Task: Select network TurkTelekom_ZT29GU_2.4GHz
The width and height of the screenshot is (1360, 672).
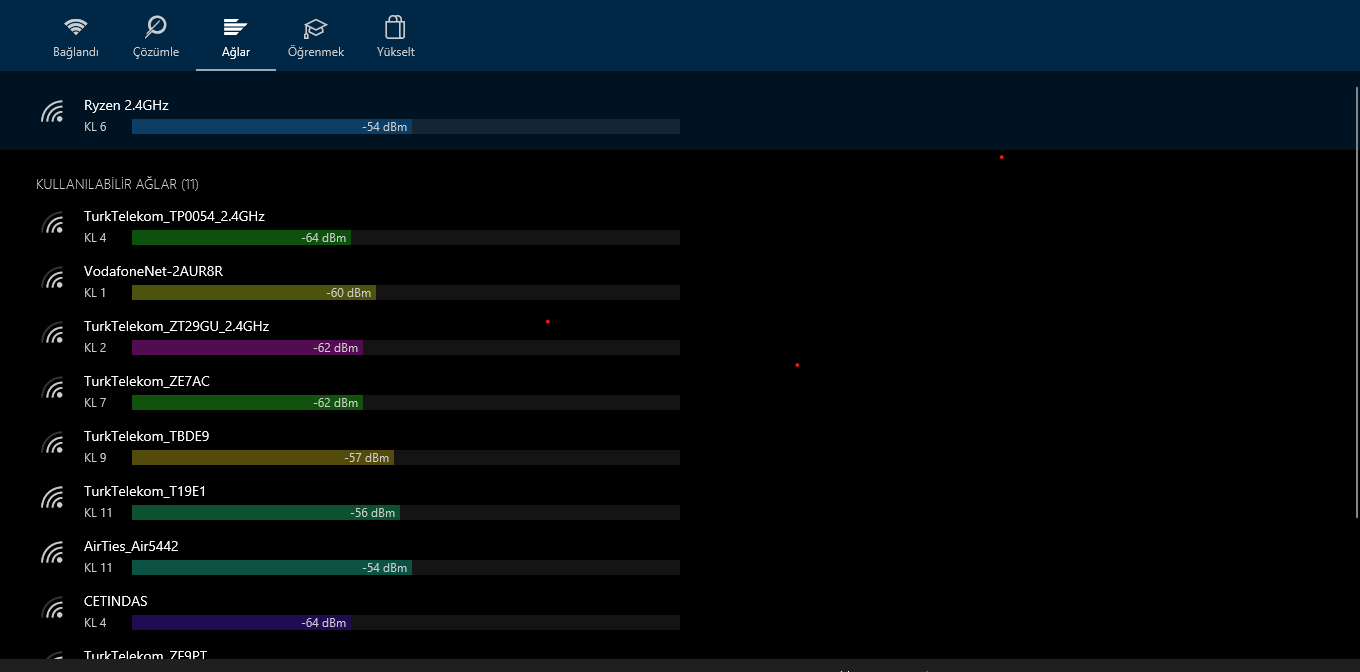Action: (x=176, y=326)
